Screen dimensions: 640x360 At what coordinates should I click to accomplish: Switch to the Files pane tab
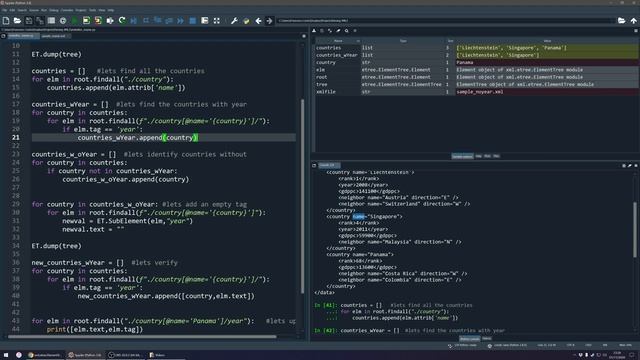click(x=496, y=156)
